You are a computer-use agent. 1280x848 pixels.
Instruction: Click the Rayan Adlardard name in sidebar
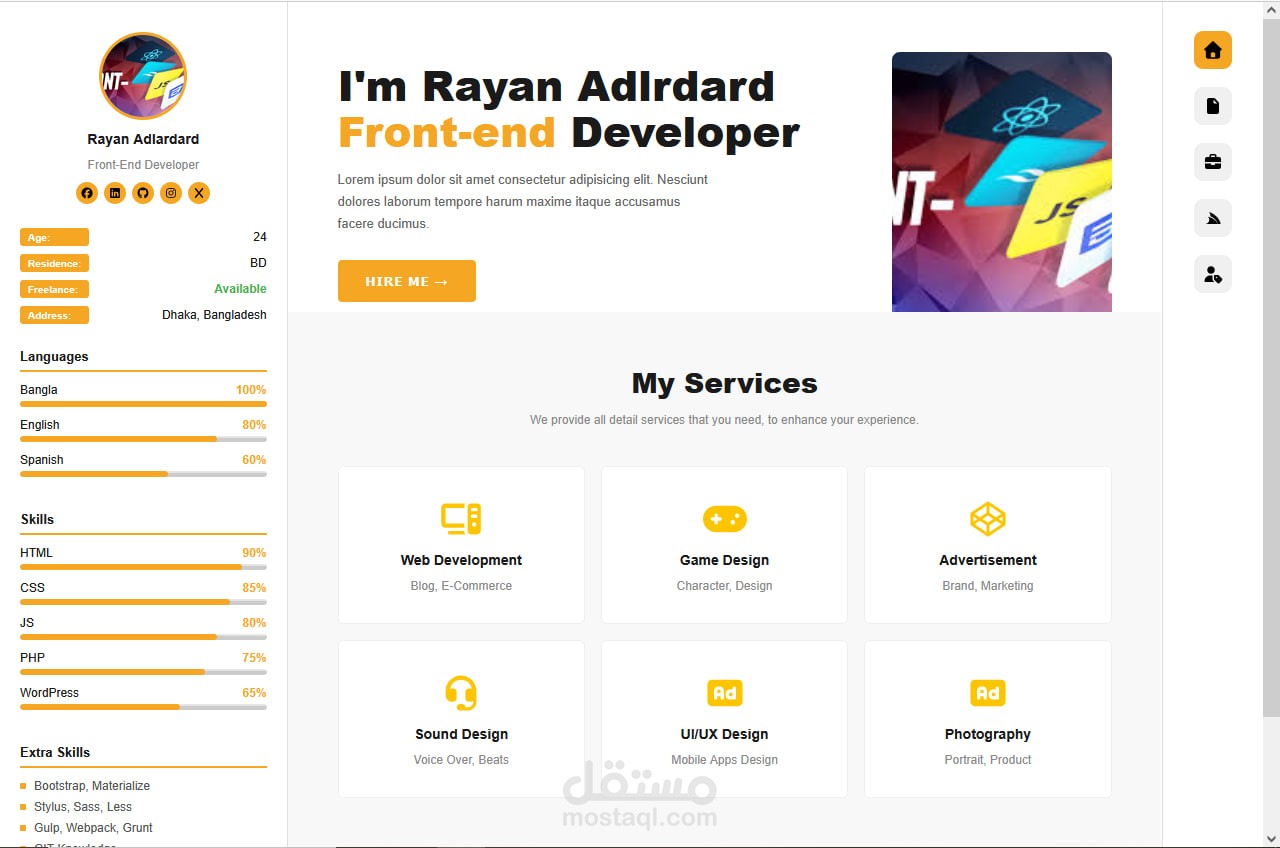tap(143, 139)
